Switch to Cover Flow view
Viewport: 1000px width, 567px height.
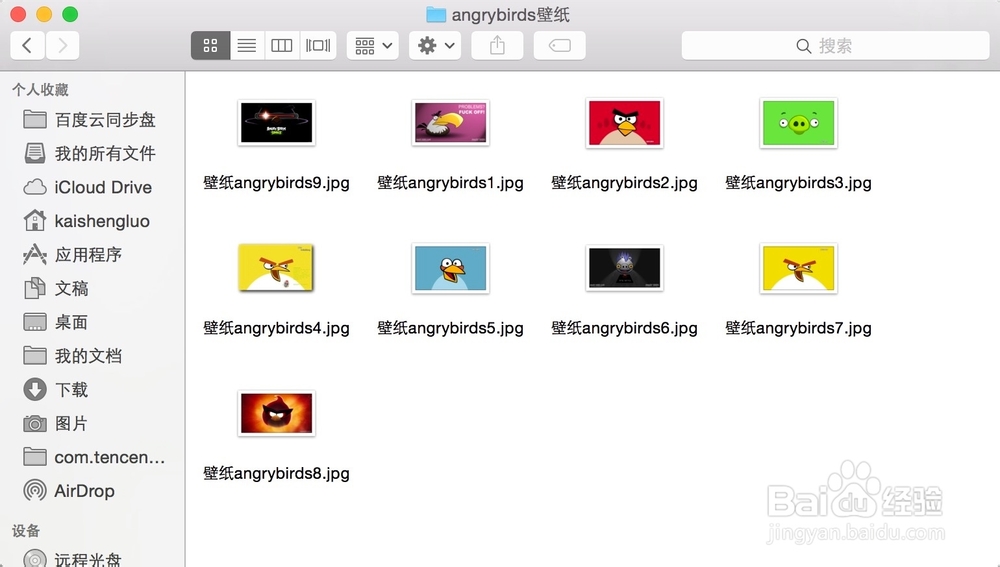click(x=318, y=45)
